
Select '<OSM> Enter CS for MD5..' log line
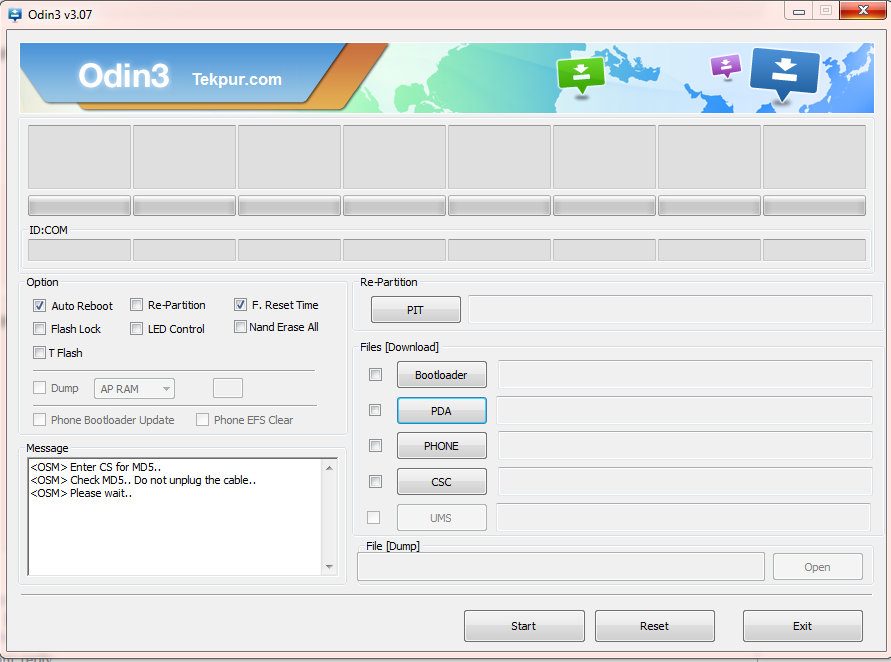[x=95, y=467]
